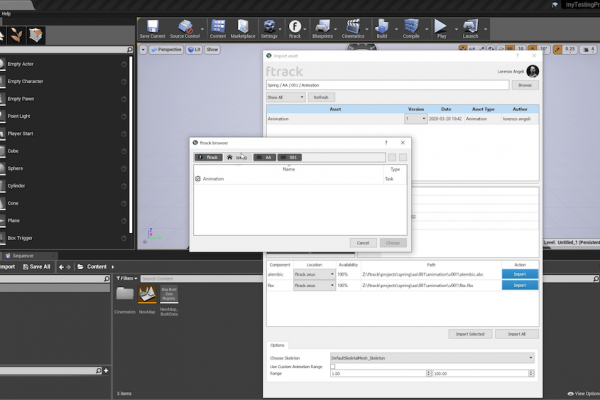Open the Cinematics toolbar icon
This screenshot has width=600, height=400.
[353, 29]
